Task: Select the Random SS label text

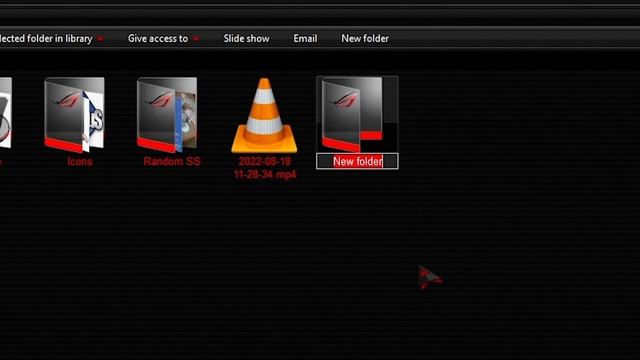Action: tap(172, 161)
